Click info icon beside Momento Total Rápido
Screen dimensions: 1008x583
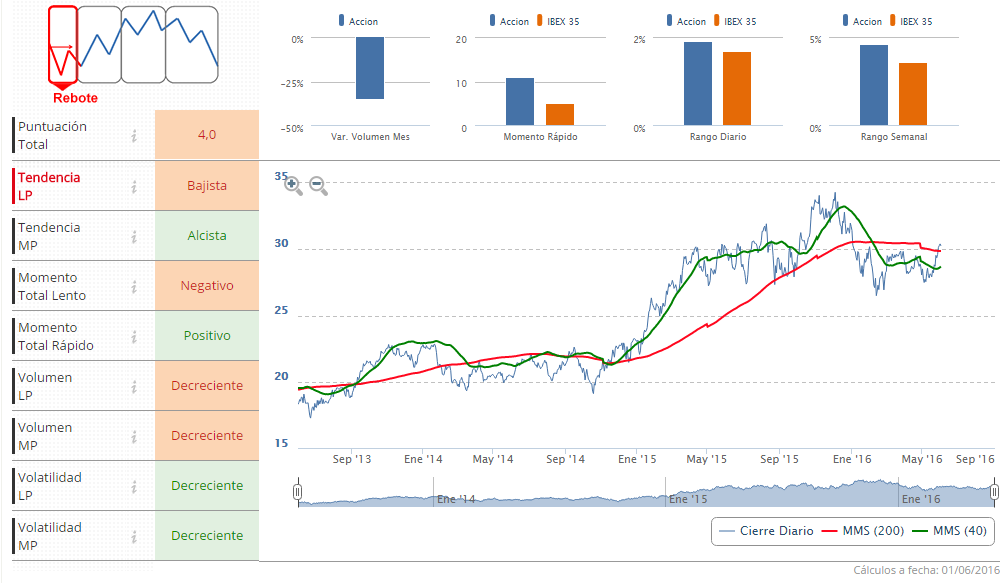coord(134,336)
